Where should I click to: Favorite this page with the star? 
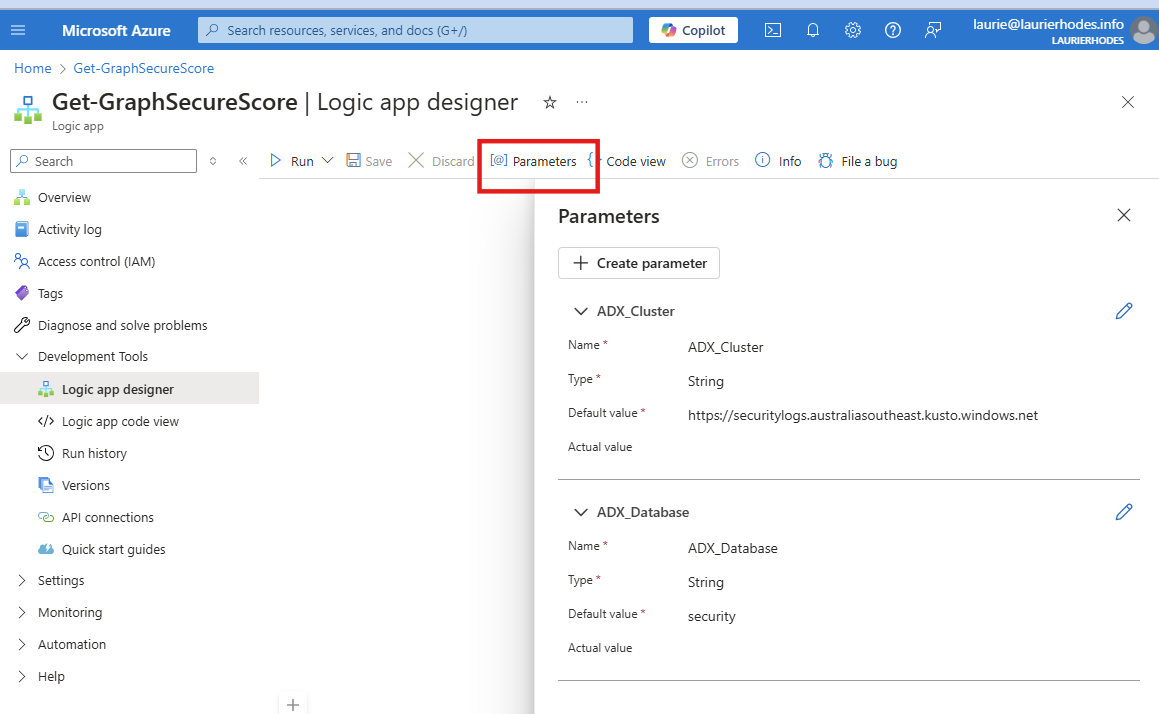[549, 103]
